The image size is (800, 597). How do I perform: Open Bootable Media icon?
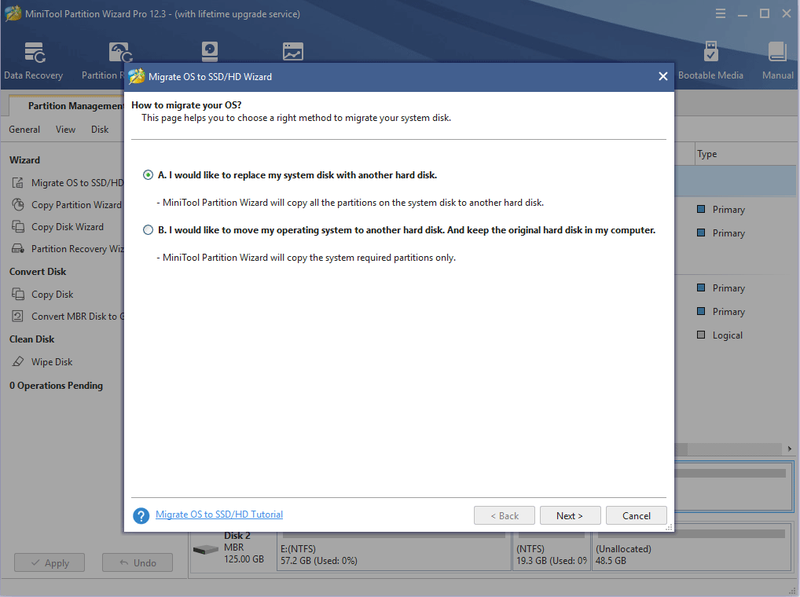[x=711, y=52]
